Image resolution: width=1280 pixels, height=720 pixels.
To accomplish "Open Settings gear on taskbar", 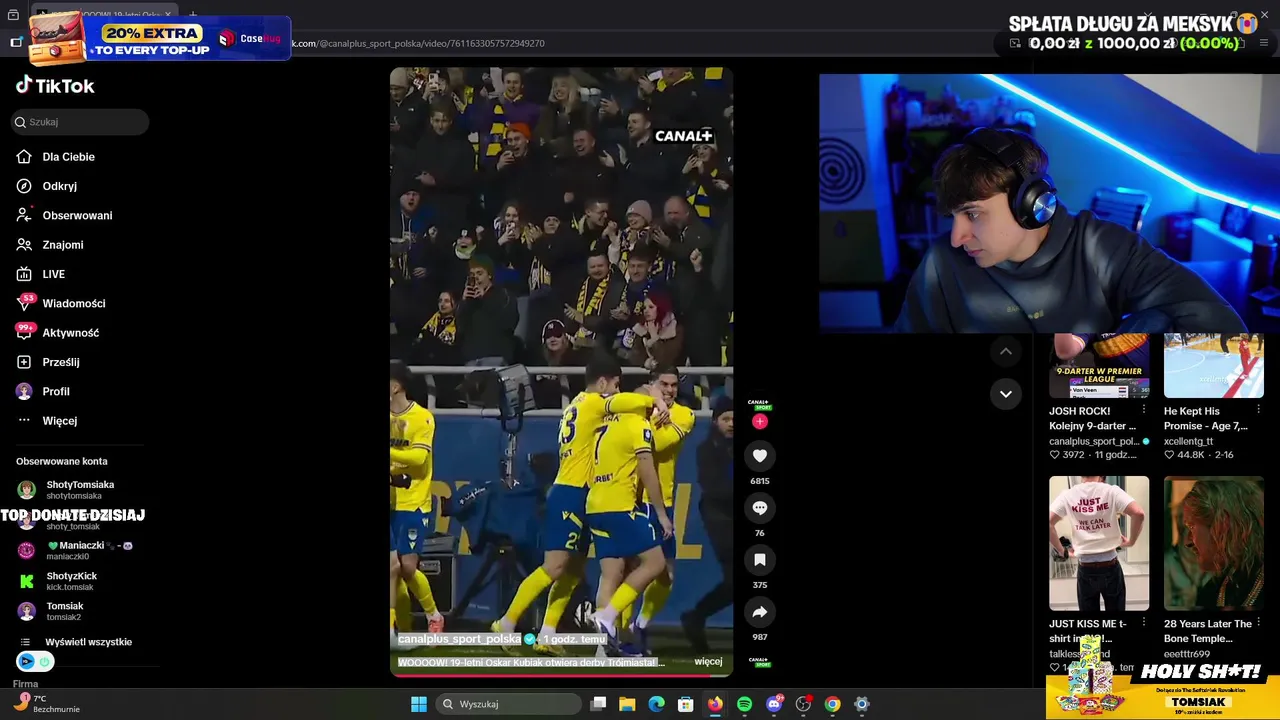I will pyautogui.click(x=862, y=704).
